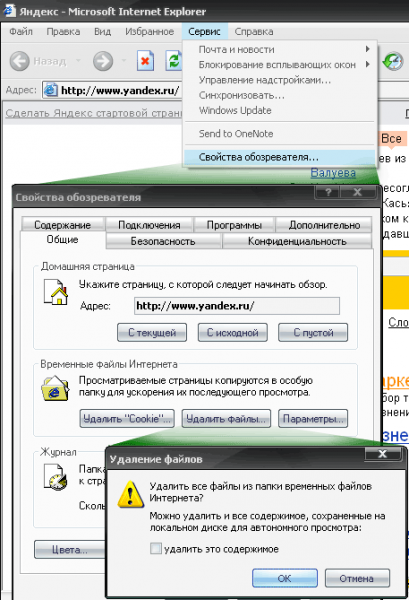The image size is (409, 600).
Task: Click the Валуева link on Yandex page
Action: (333, 173)
